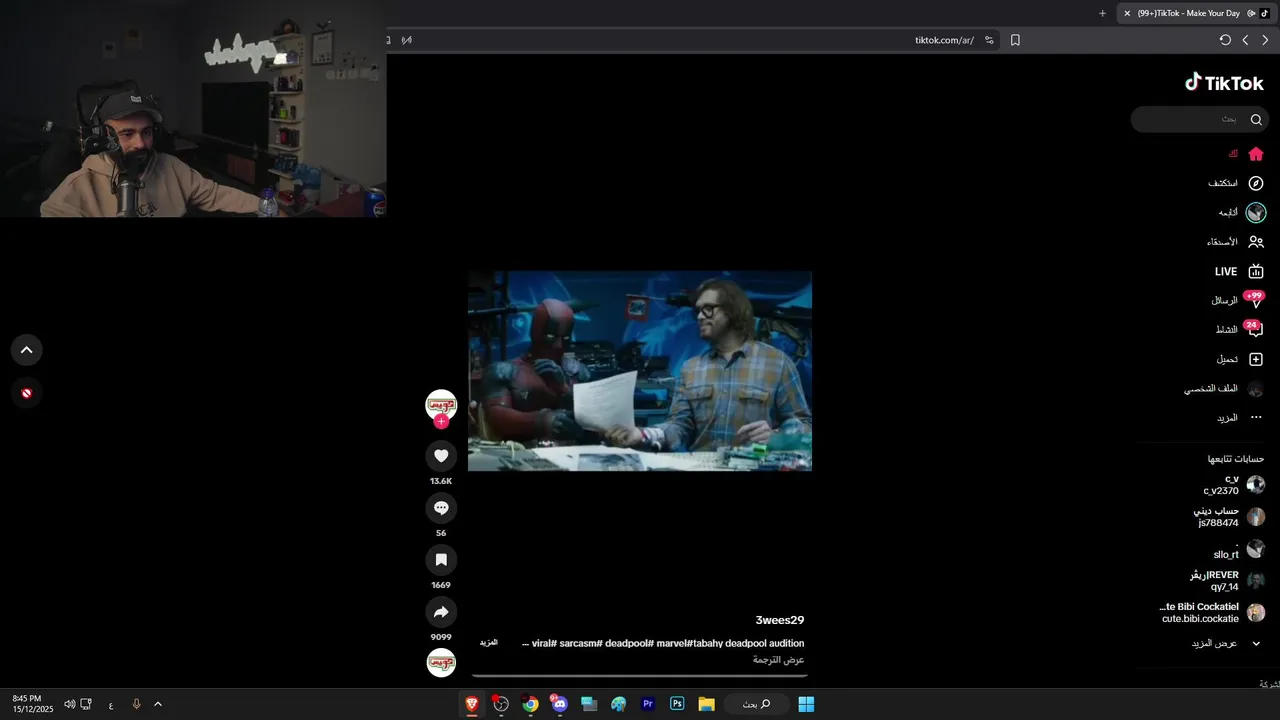1280x720 pixels.
Task: Open Activity with the 24 badge
Action: click(1255, 329)
